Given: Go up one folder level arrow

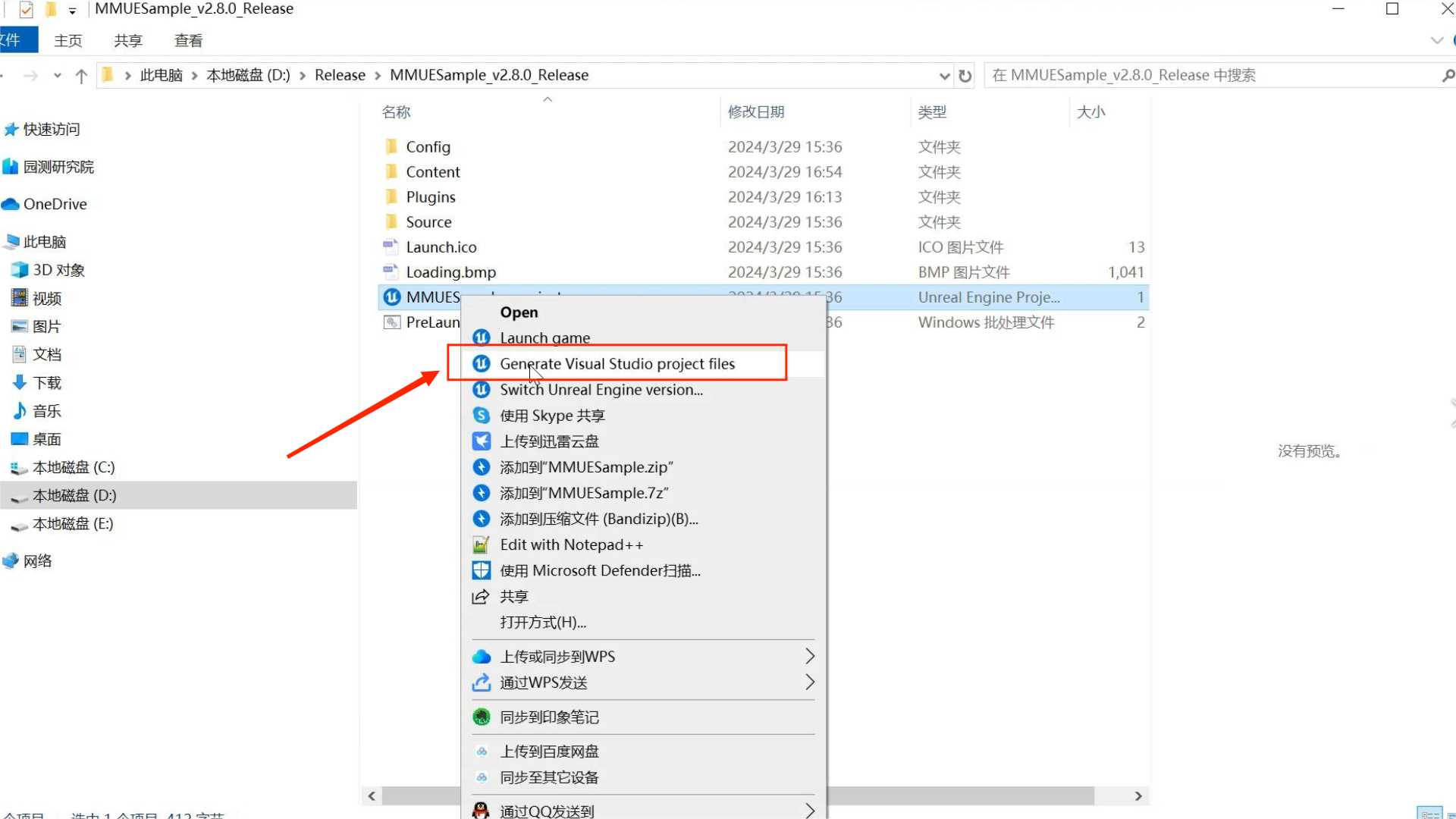Looking at the screenshot, I should (x=81, y=76).
